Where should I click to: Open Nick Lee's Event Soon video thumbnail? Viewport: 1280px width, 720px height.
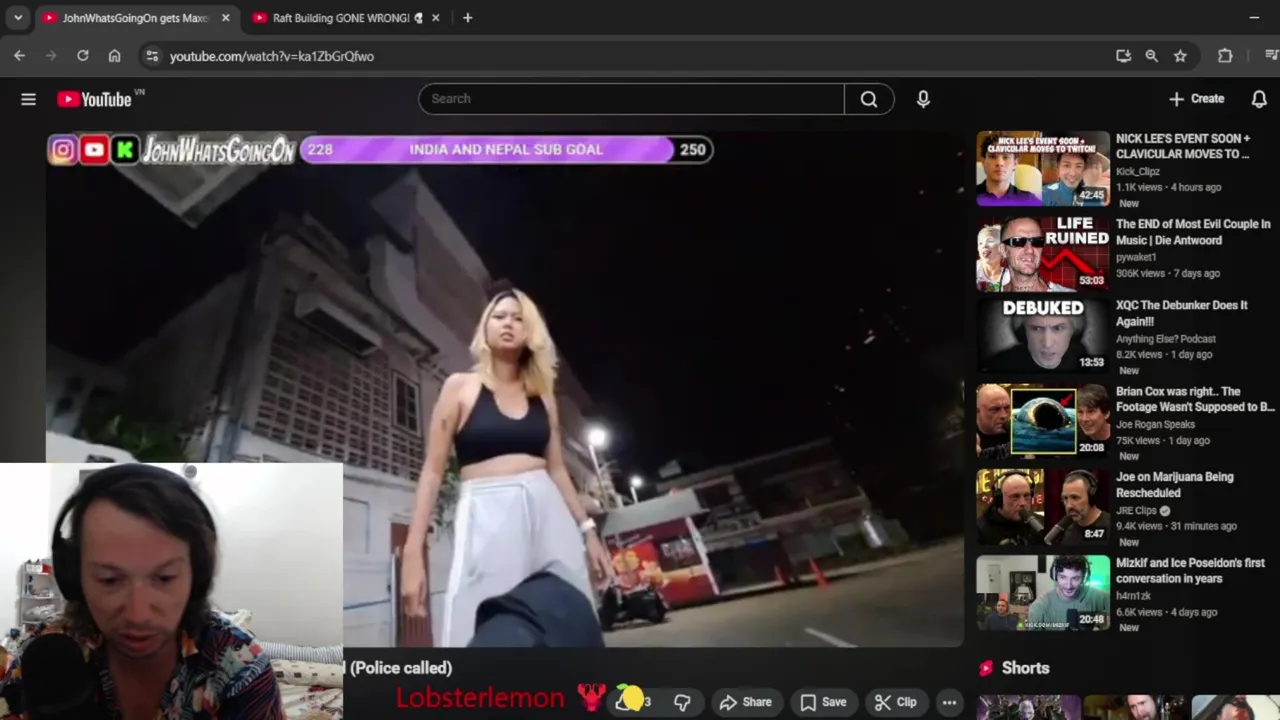(1043, 168)
